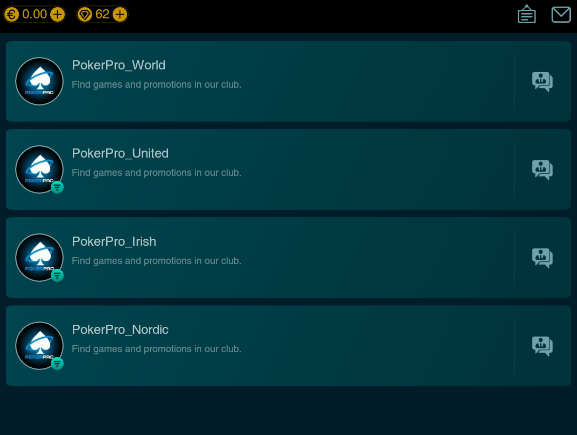Open the PokerPro_Irish club name
Image resolution: width=577 pixels, height=435 pixels.
click(x=114, y=242)
